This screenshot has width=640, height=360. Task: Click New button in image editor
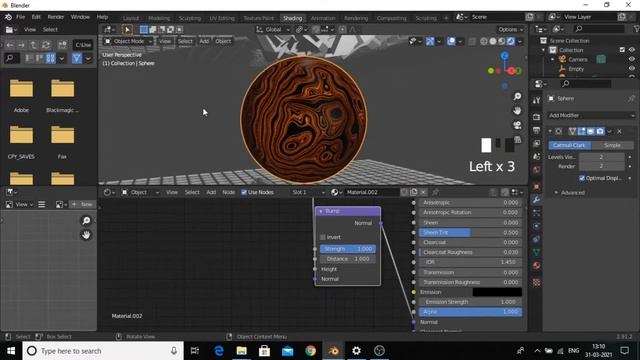click(x=82, y=204)
